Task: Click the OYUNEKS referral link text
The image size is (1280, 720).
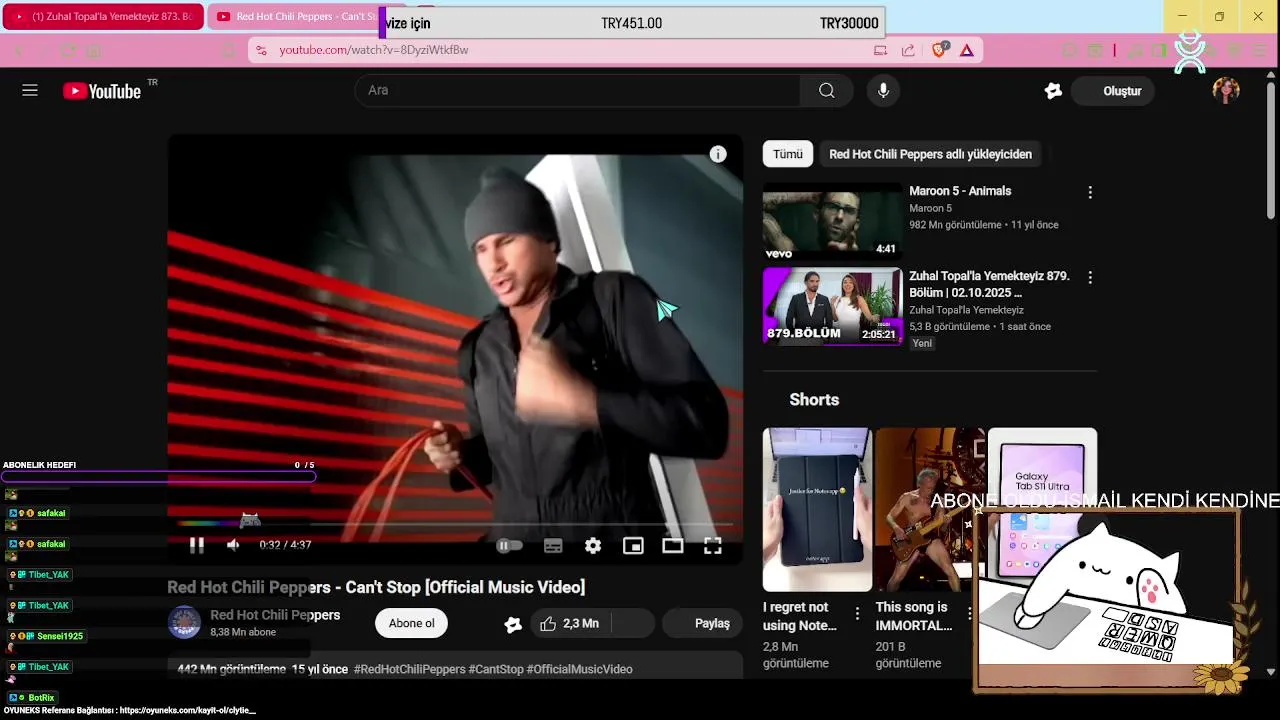Action: 129,710
